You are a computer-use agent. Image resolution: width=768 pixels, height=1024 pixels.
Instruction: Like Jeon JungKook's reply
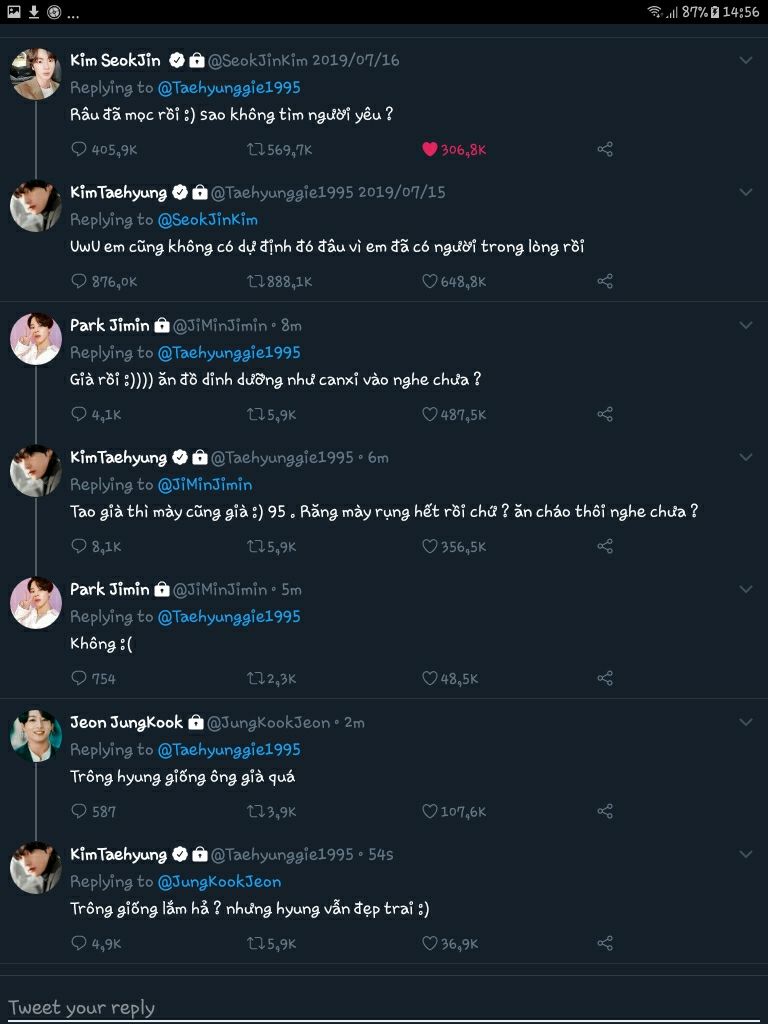[430, 811]
